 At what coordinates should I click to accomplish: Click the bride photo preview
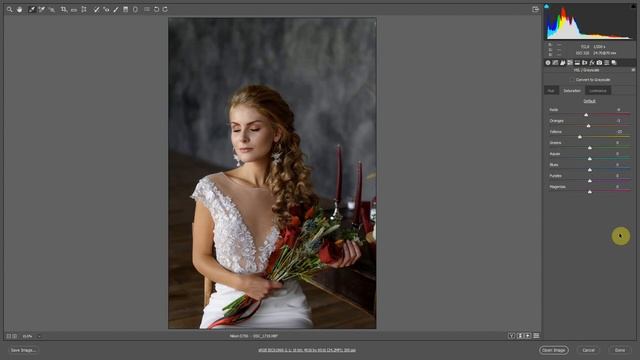coord(272,173)
